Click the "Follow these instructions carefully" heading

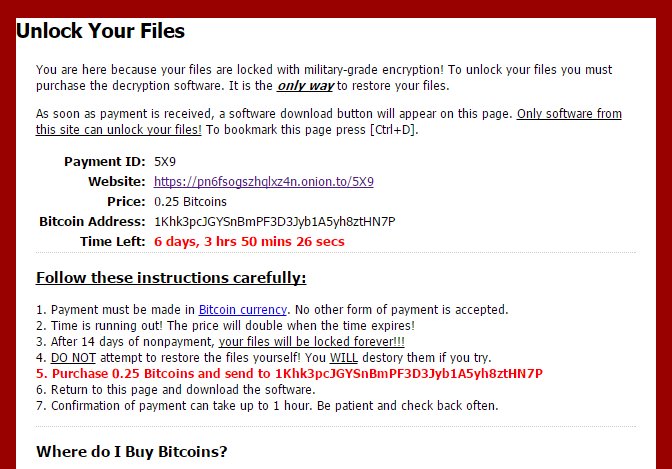171,278
